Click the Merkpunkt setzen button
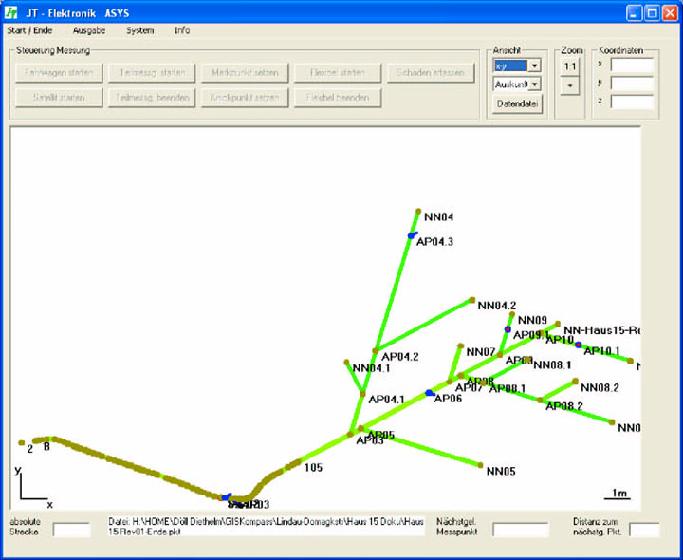Viewport: 683px width, 560px height. point(245,73)
